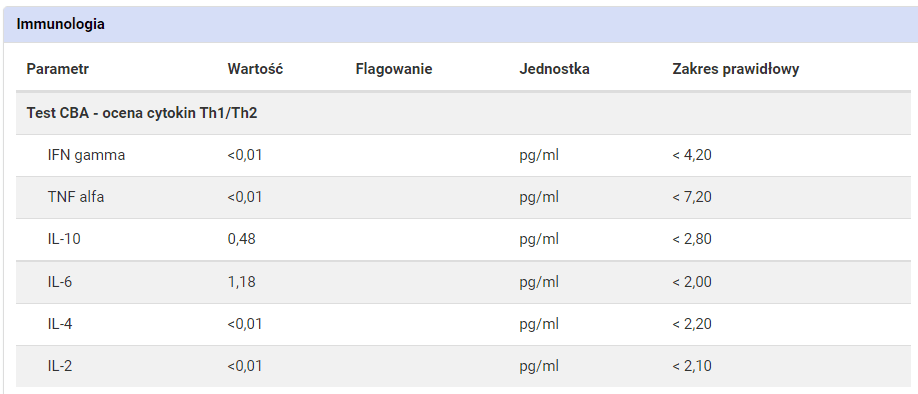This screenshot has height=394, width=918.
Task: Click the Wartość column header
Action: [x=255, y=69]
